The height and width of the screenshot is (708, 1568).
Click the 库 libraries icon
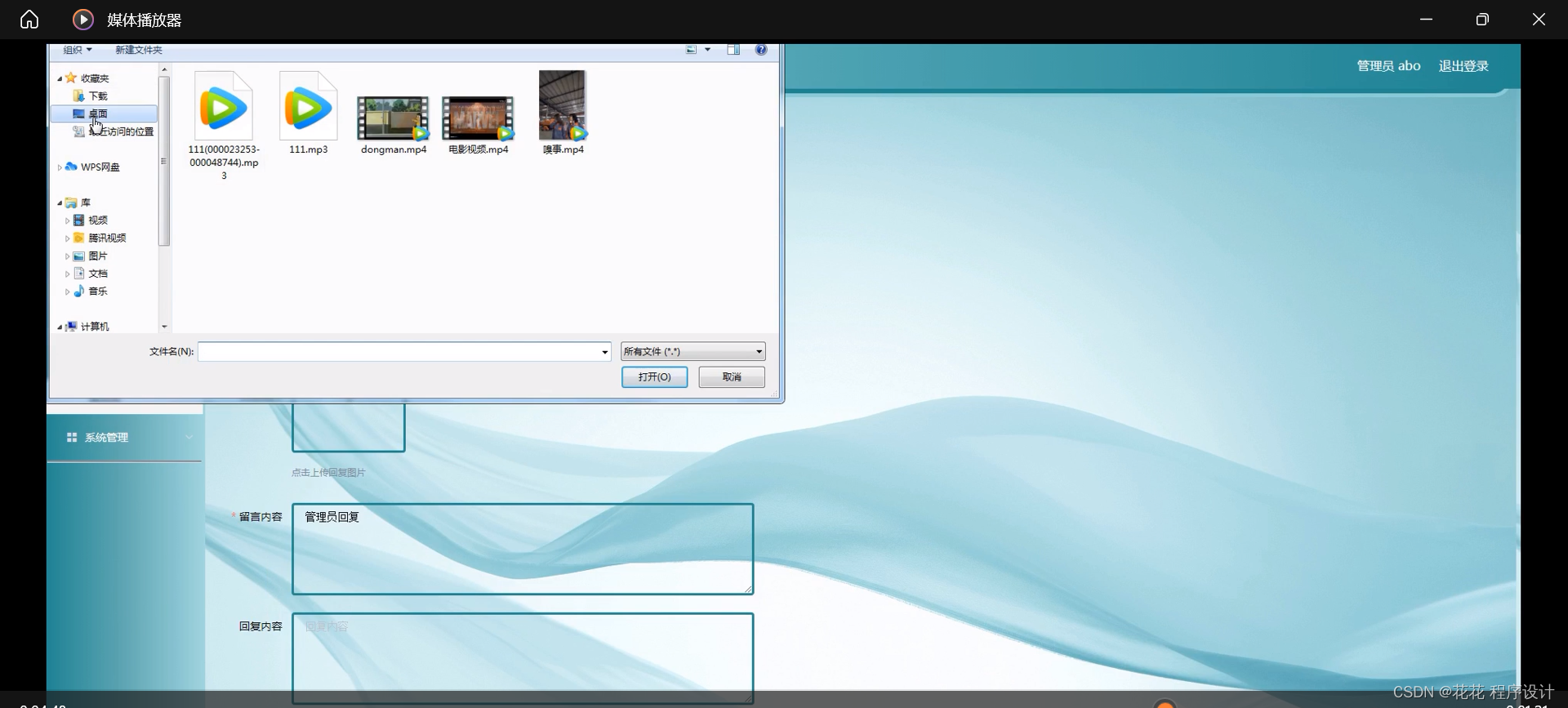71,203
